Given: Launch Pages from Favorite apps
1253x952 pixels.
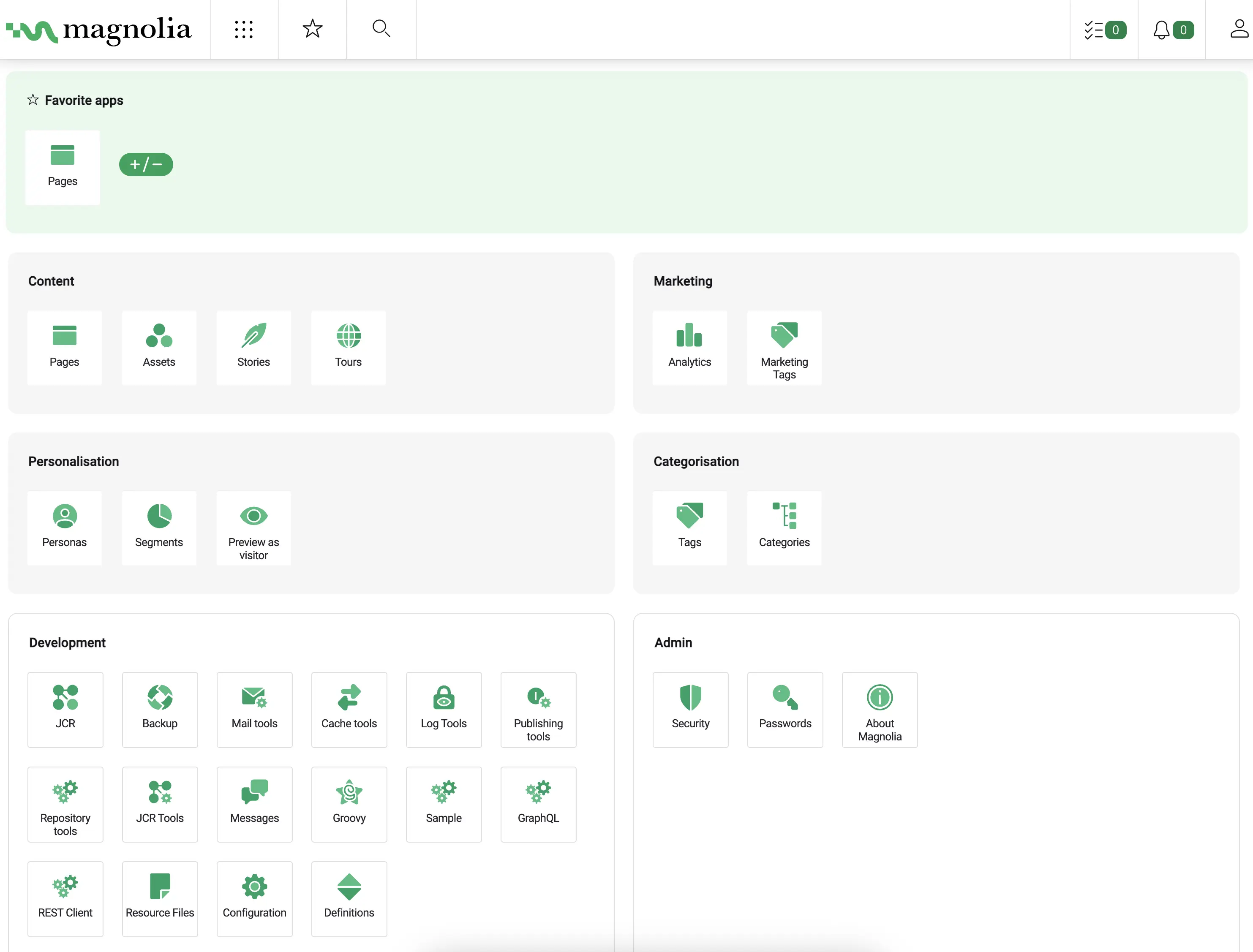Looking at the screenshot, I should [x=63, y=167].
